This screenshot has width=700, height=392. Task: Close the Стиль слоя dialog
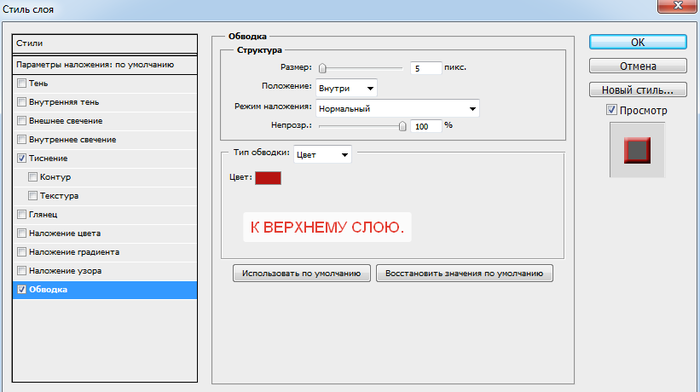[677, 5]
